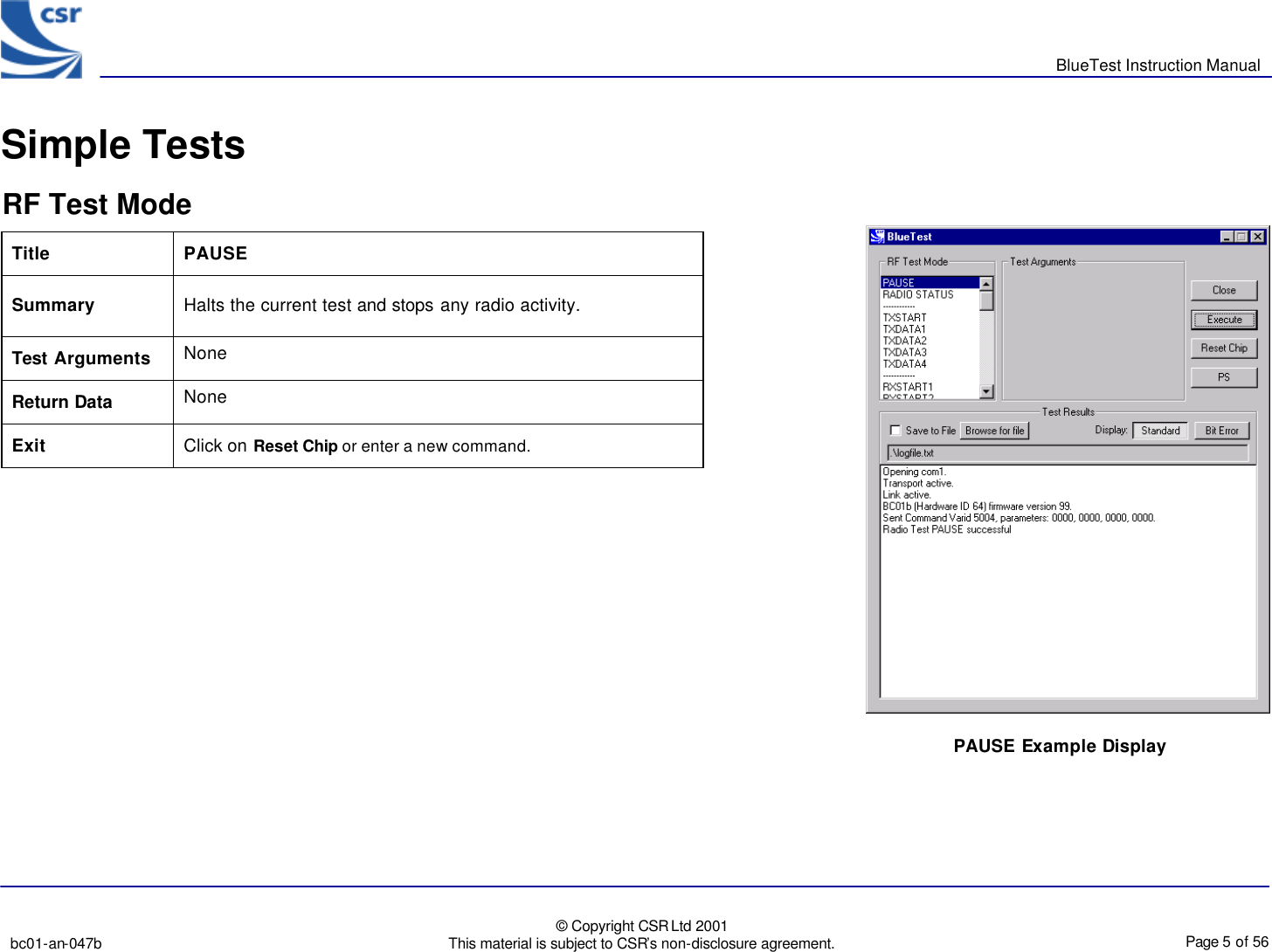Click Browse for file button

[994, 431]
